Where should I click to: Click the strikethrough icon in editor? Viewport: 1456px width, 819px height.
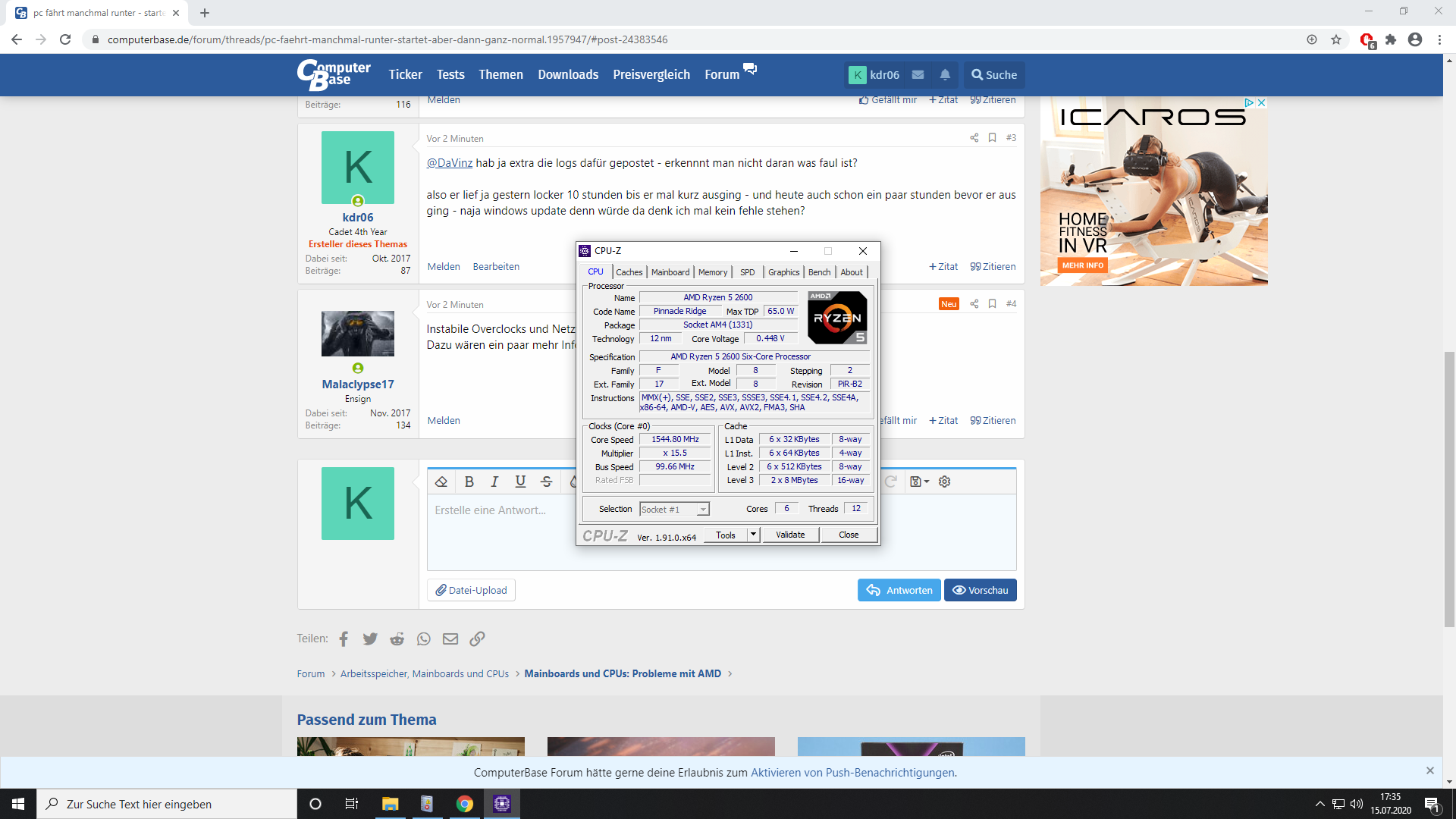(x=546, y=482)
